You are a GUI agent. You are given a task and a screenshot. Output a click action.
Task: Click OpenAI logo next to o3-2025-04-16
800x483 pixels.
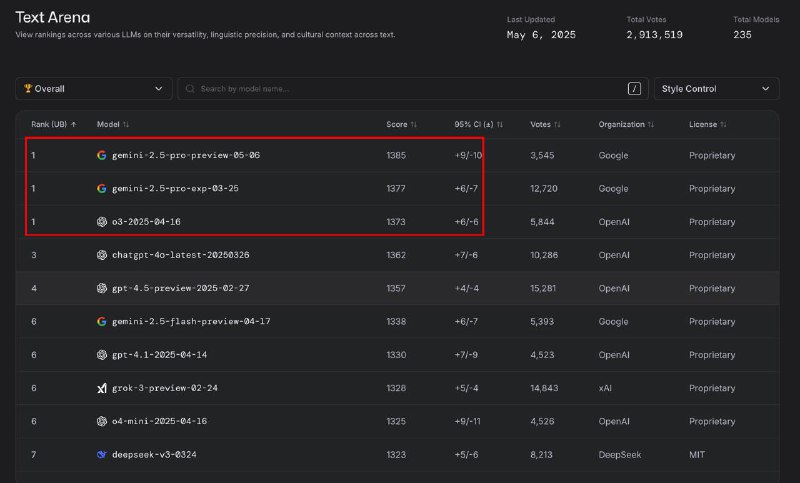pyautogui.click(x=102, y=221)
